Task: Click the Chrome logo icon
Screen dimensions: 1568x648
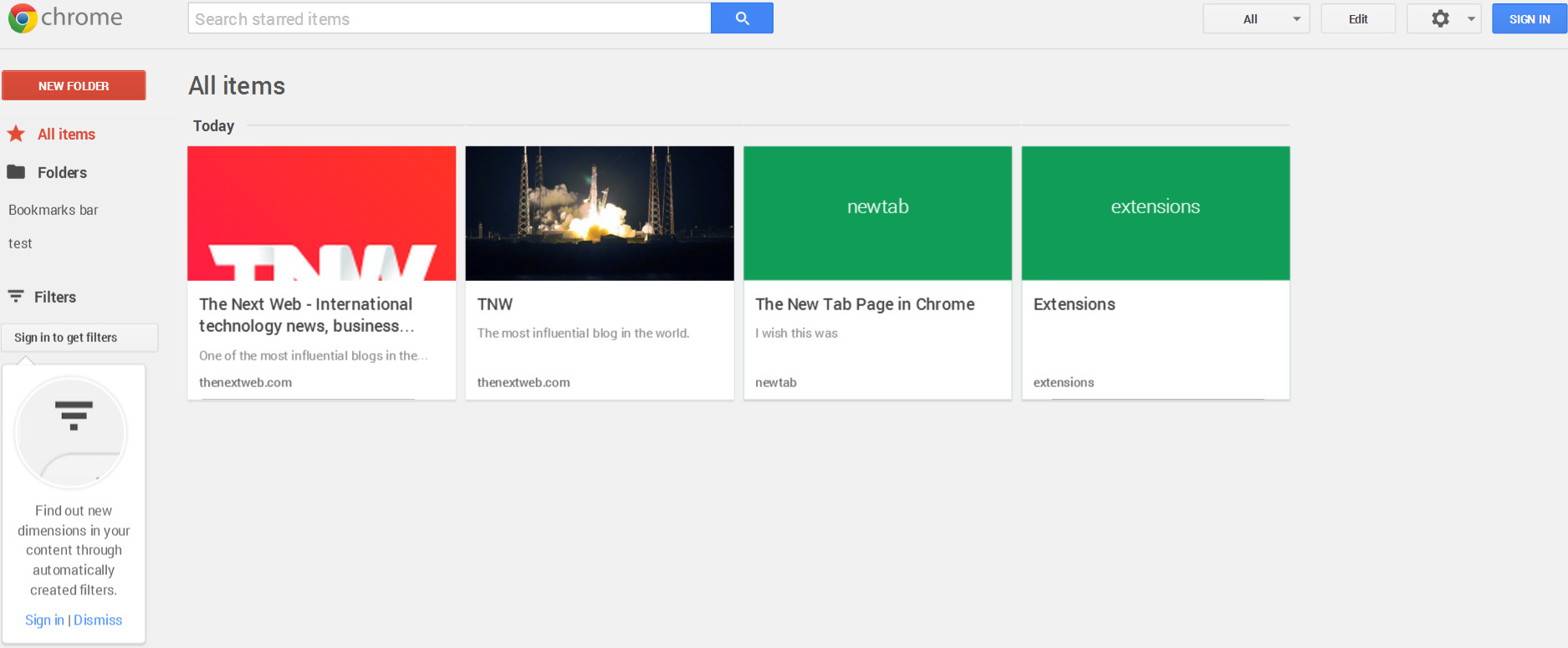Action: click(23, 18)
